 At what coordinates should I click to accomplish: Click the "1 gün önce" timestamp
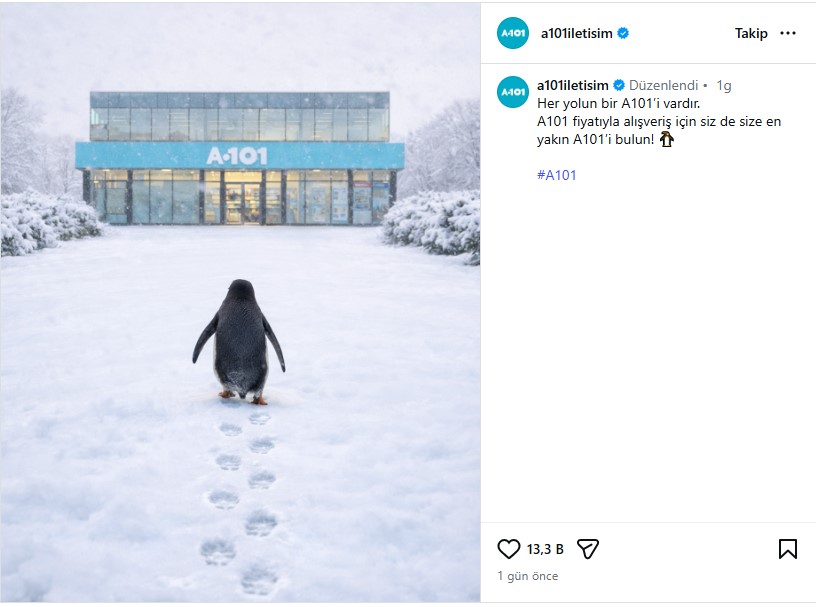pyautogui.click(x=528, y=576)
